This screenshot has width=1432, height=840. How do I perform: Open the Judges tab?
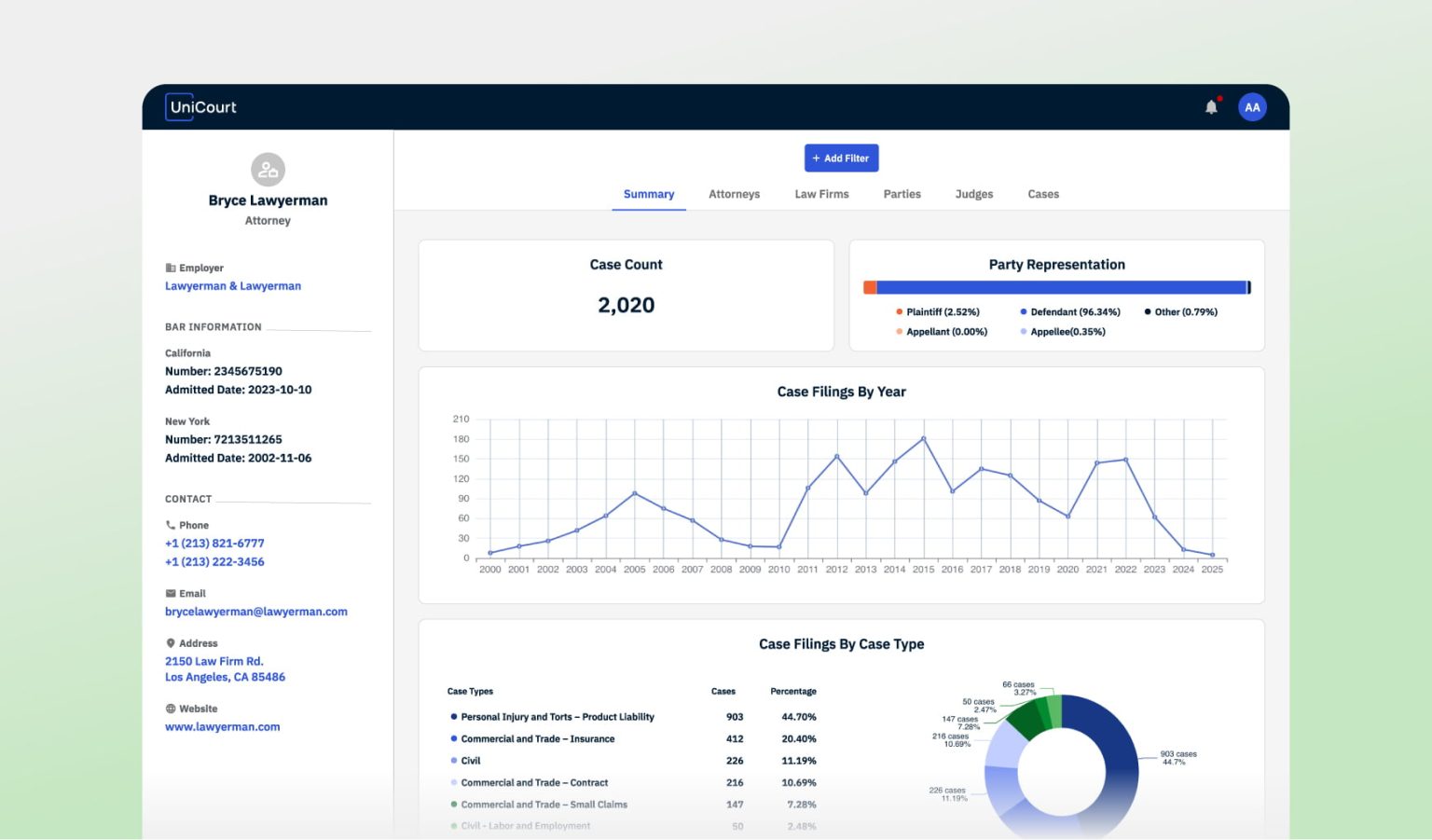click(x=974, y=194)
